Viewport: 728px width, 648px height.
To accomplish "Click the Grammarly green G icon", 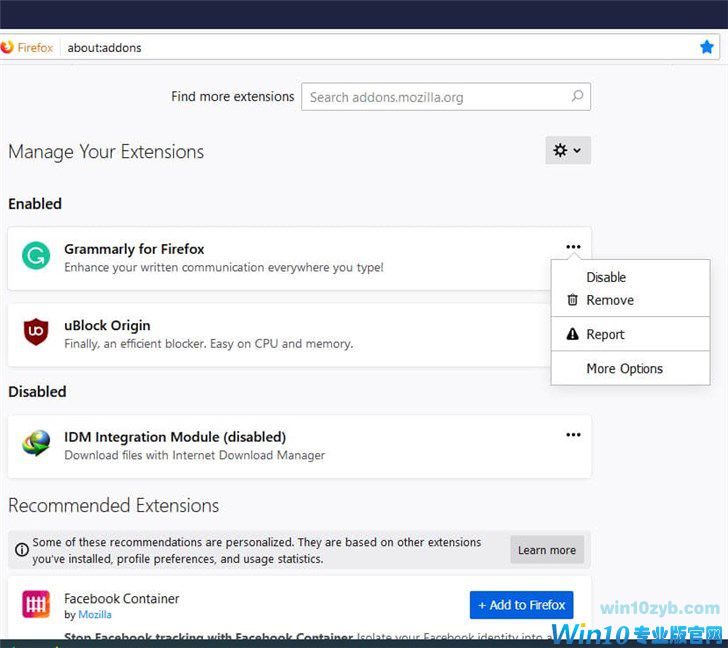I will click(36, 255).
